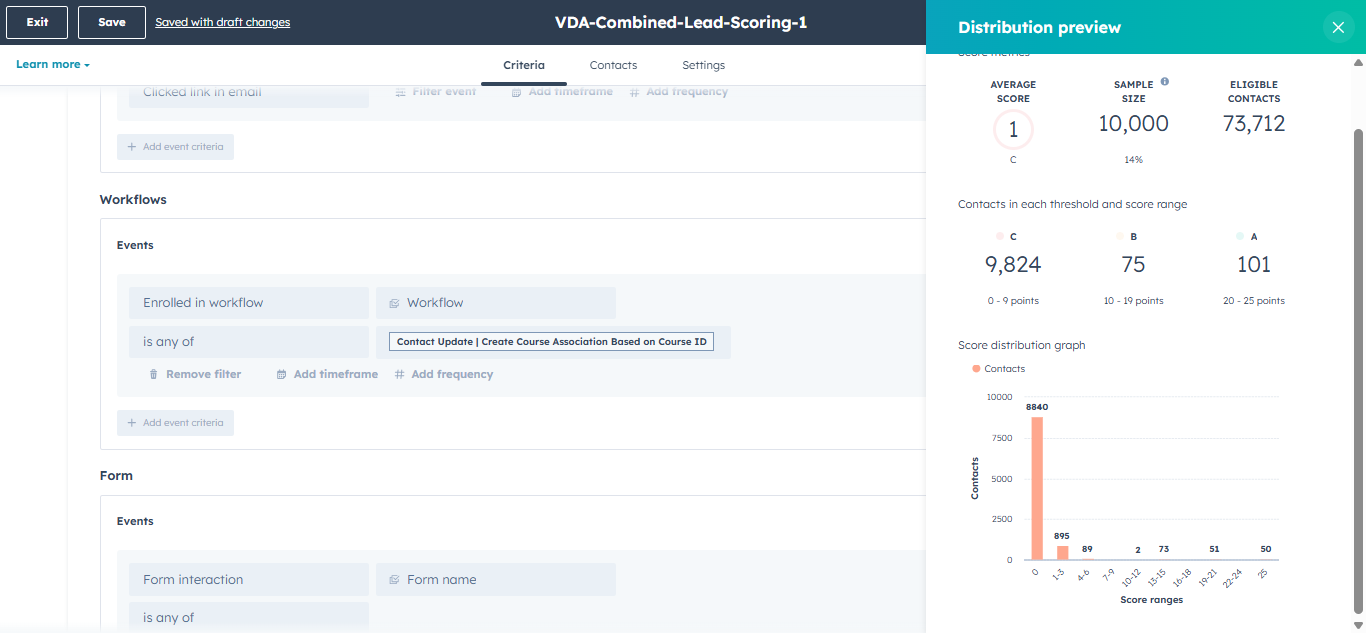Viewport: 1366px width, 633px height.
Task: Click the graph value label 73
Action: click(1164, 549)
